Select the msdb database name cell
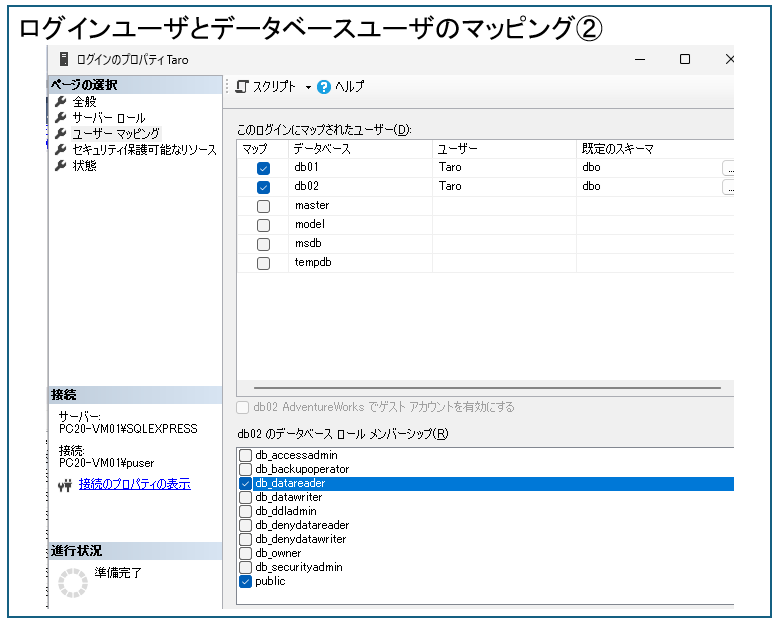 [360, 244]
